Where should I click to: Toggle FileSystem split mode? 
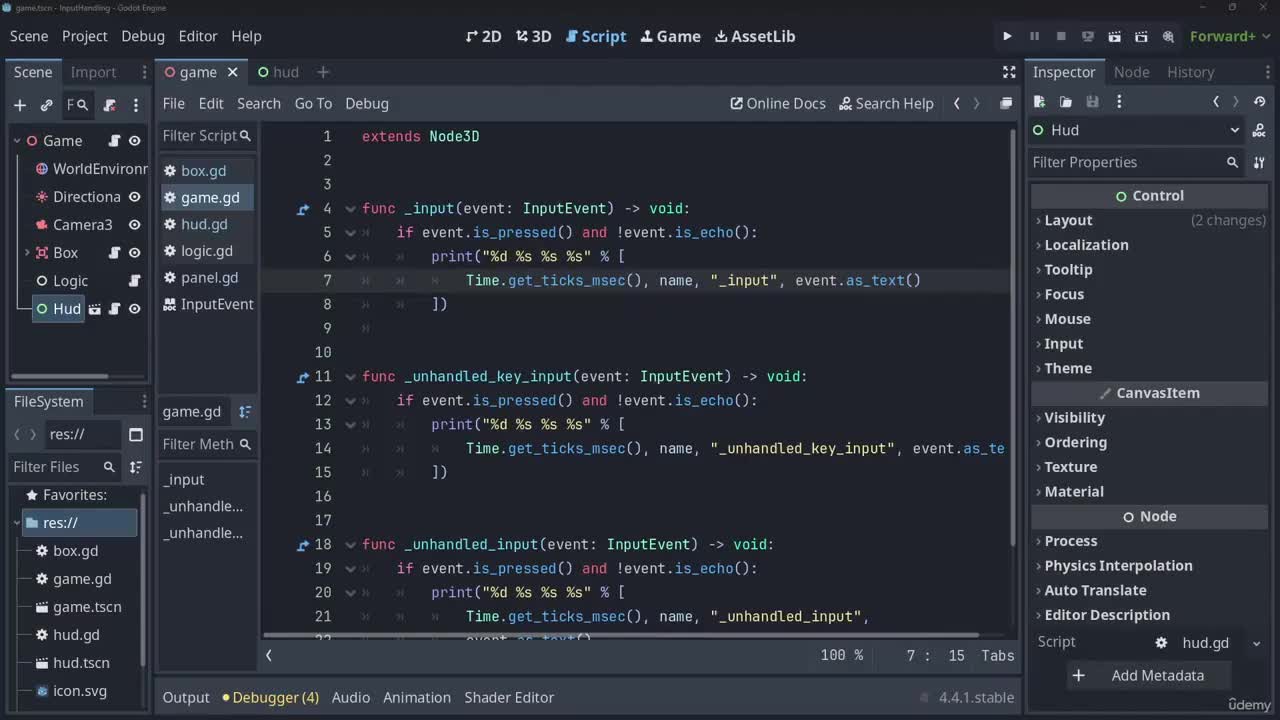(136, 435)
